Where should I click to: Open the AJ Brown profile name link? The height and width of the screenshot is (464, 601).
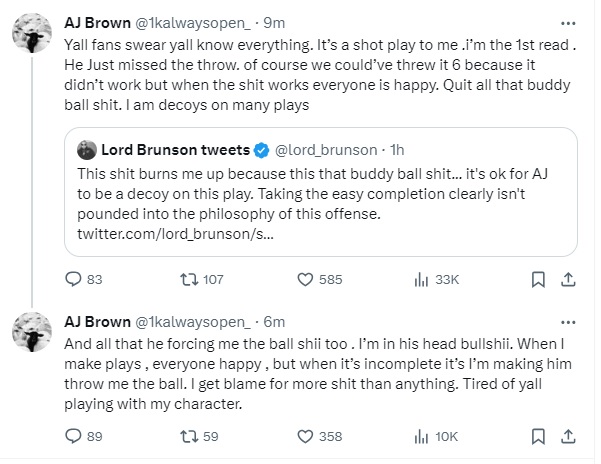click(x=97, y=25)
